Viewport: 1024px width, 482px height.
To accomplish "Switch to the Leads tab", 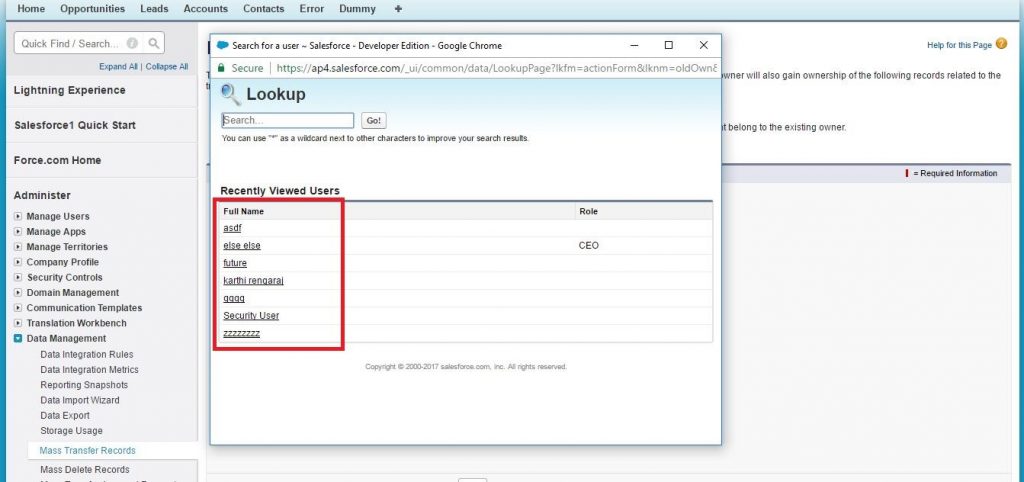I will [x=154, y=9].
